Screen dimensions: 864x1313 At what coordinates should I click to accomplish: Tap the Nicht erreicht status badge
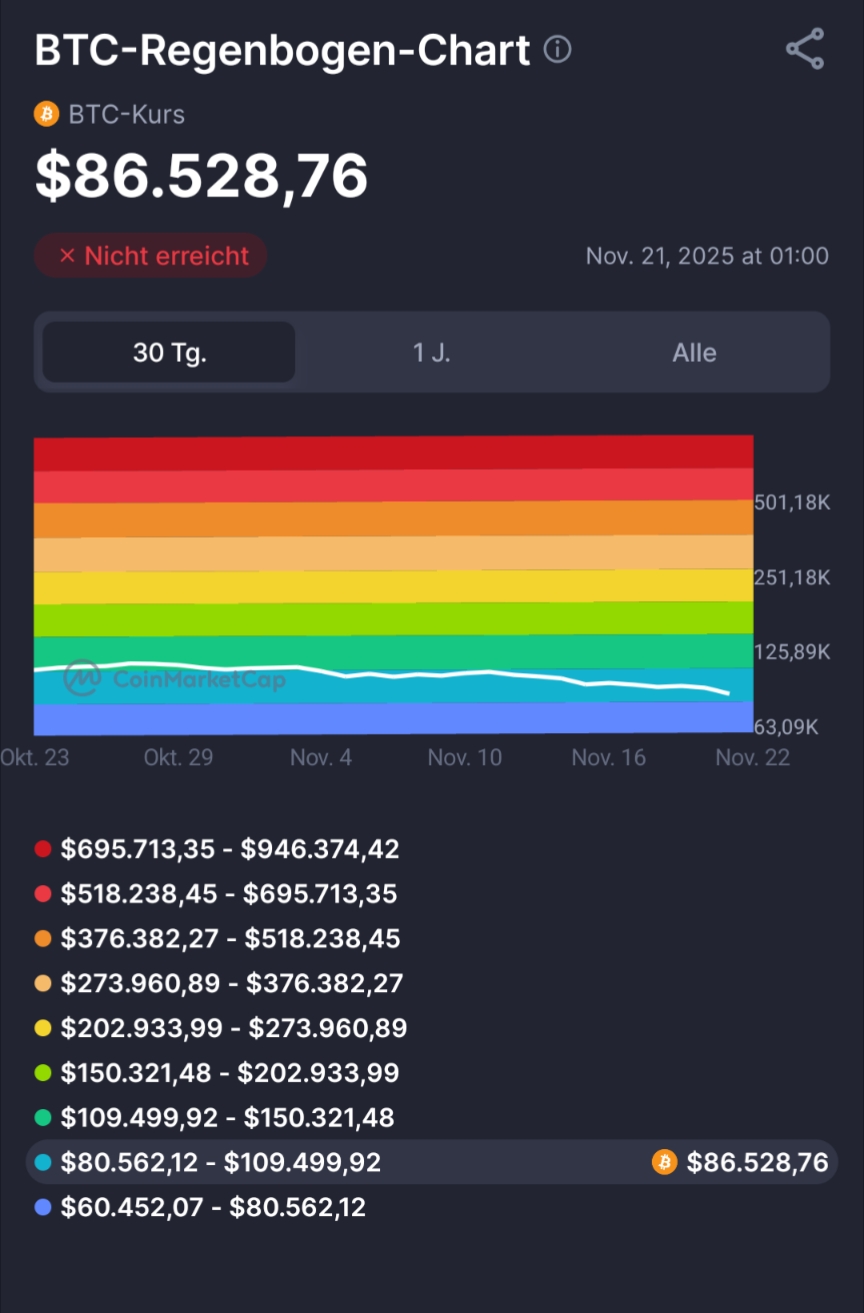coord(151,256)
